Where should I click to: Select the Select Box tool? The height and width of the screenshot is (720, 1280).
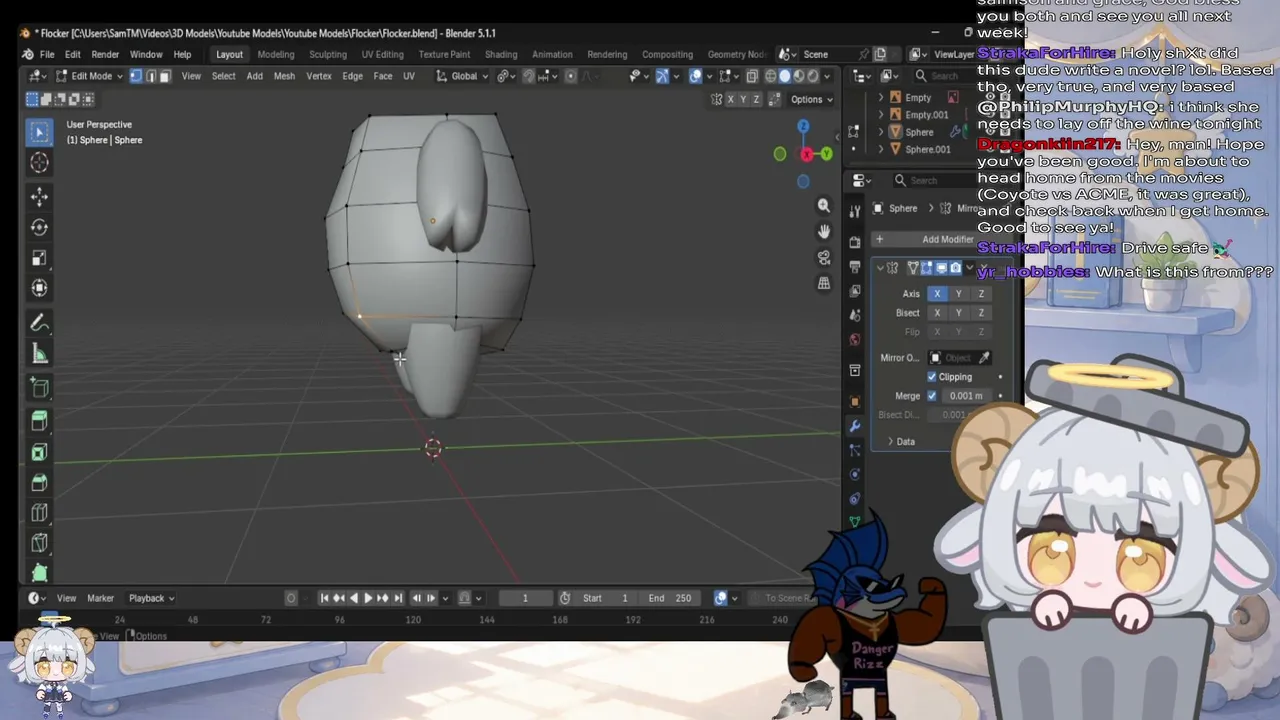click(39, 132)
